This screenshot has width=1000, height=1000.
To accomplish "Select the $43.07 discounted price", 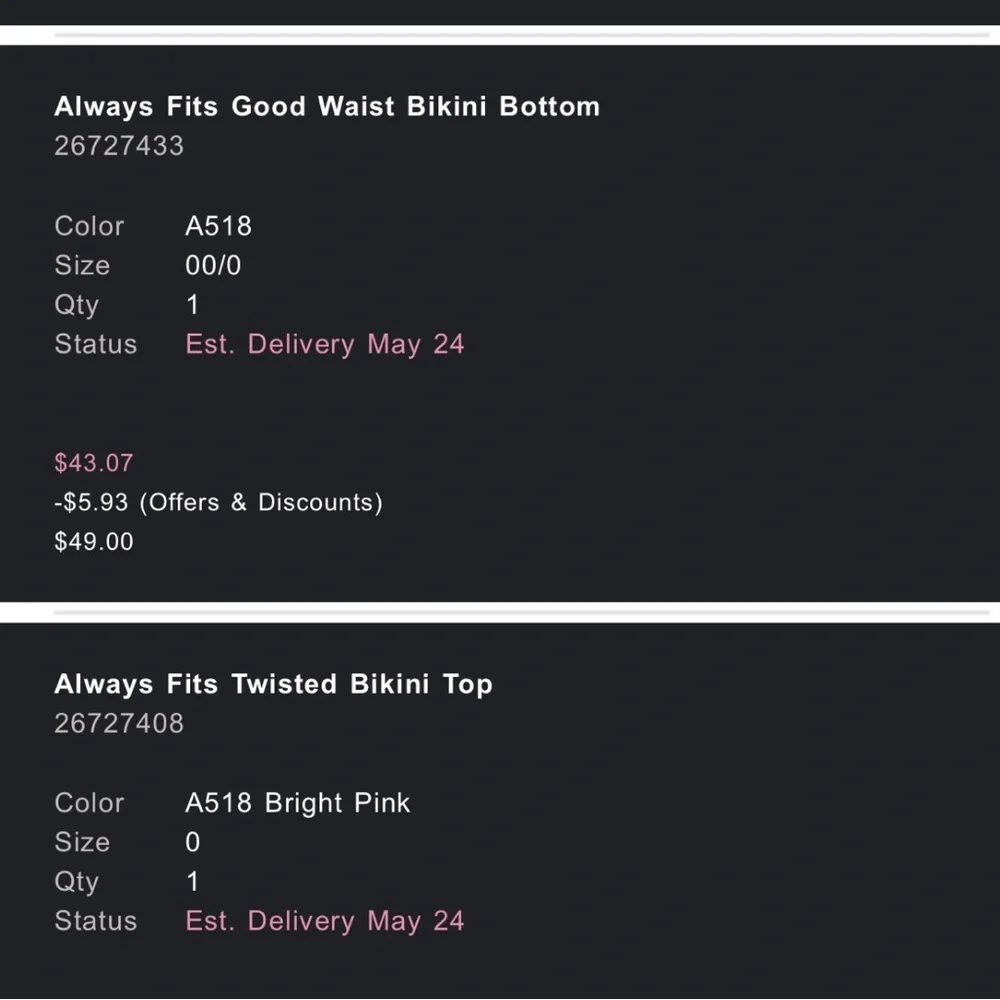I will [x=93, y=463].
